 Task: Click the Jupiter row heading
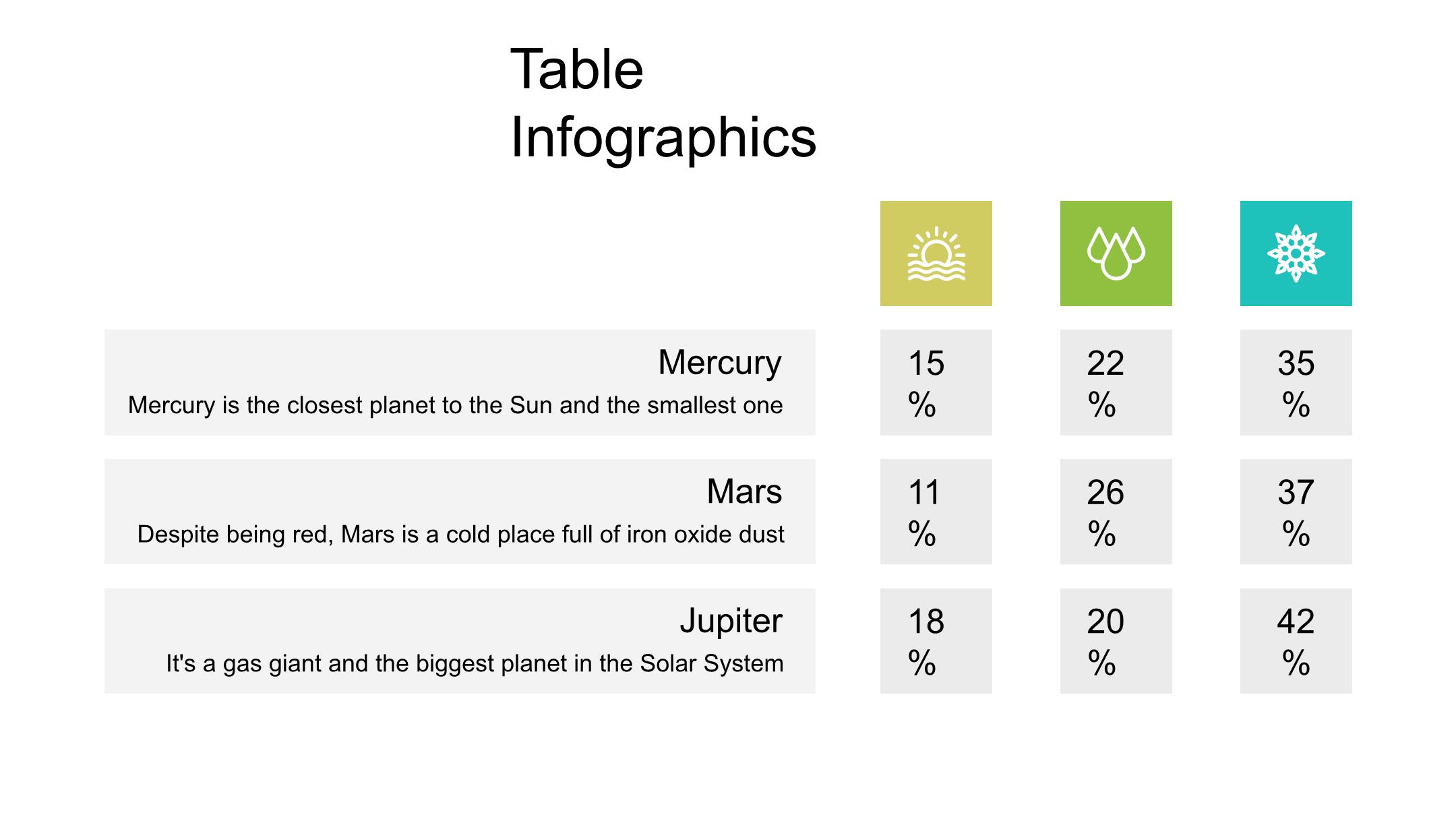731,621
